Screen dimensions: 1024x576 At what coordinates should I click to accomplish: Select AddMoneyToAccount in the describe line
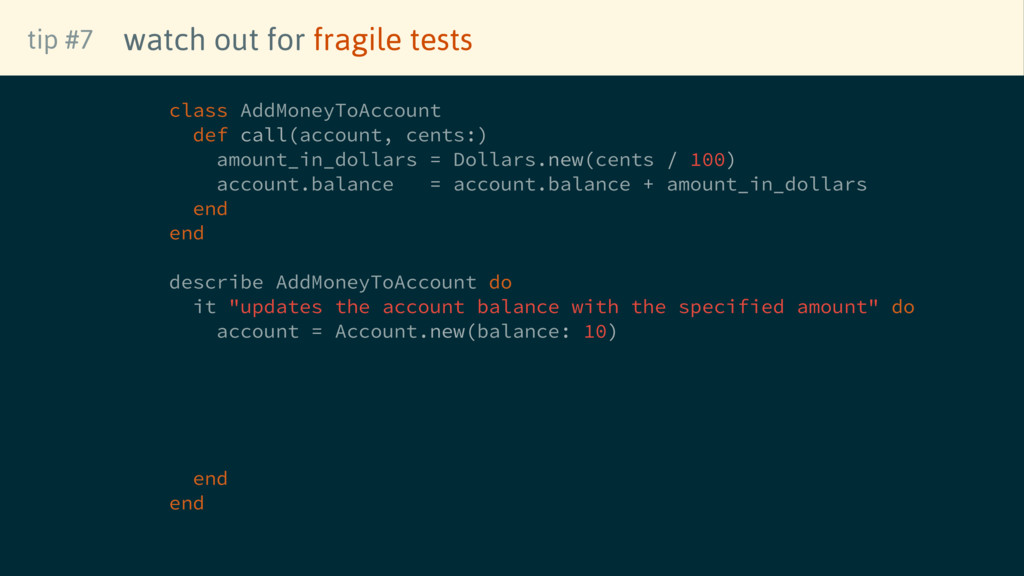click(376, 282)
